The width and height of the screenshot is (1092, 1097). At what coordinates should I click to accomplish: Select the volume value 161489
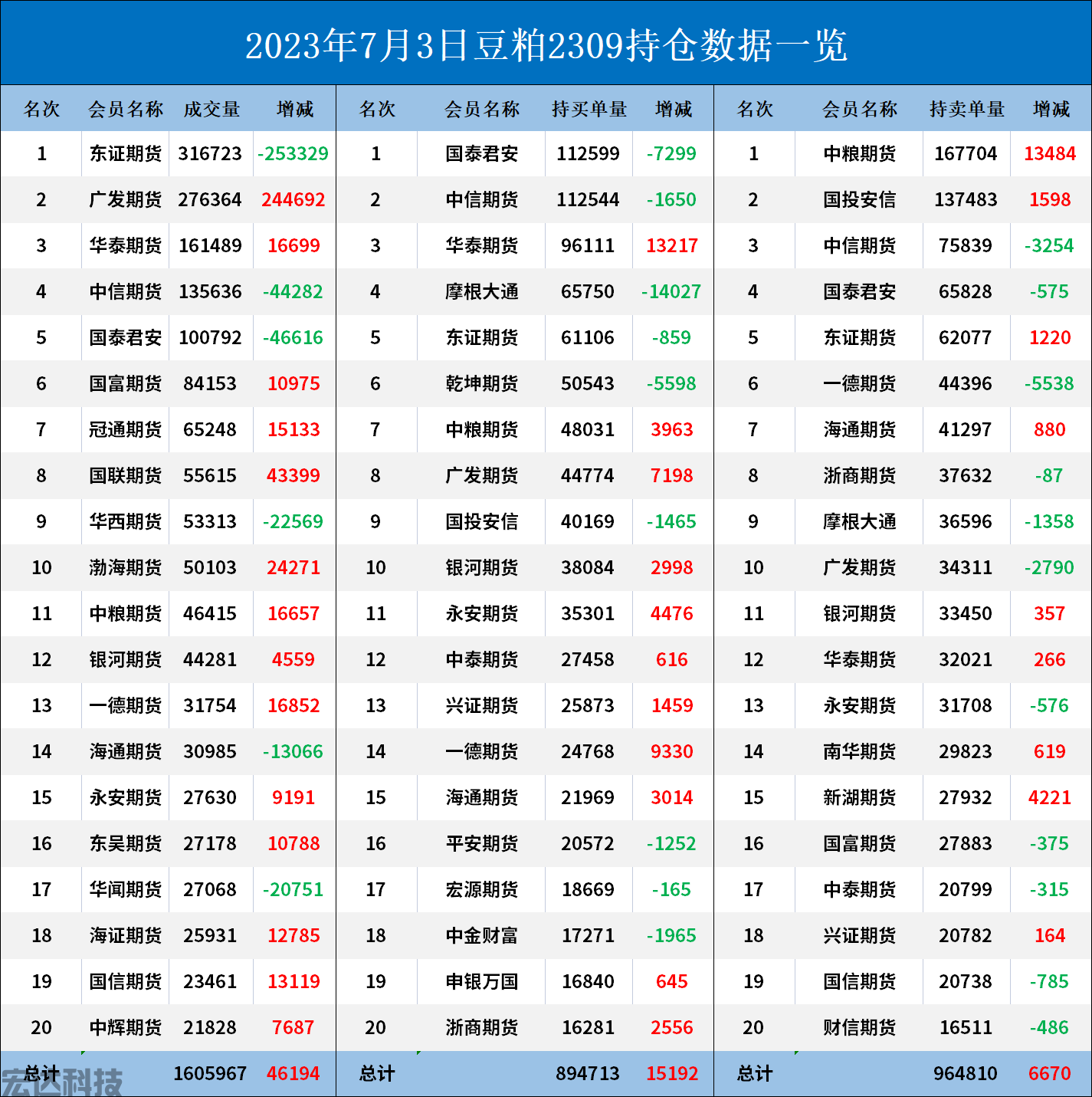[x=210, y=245]
